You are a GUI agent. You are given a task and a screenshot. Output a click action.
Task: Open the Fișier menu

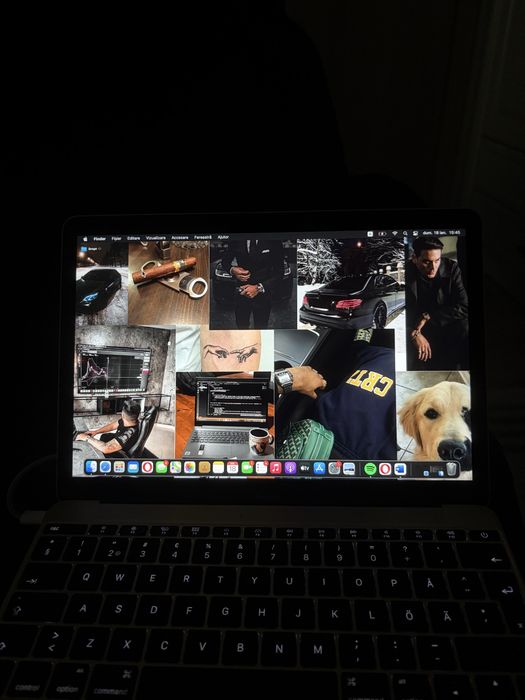(116, 238)
